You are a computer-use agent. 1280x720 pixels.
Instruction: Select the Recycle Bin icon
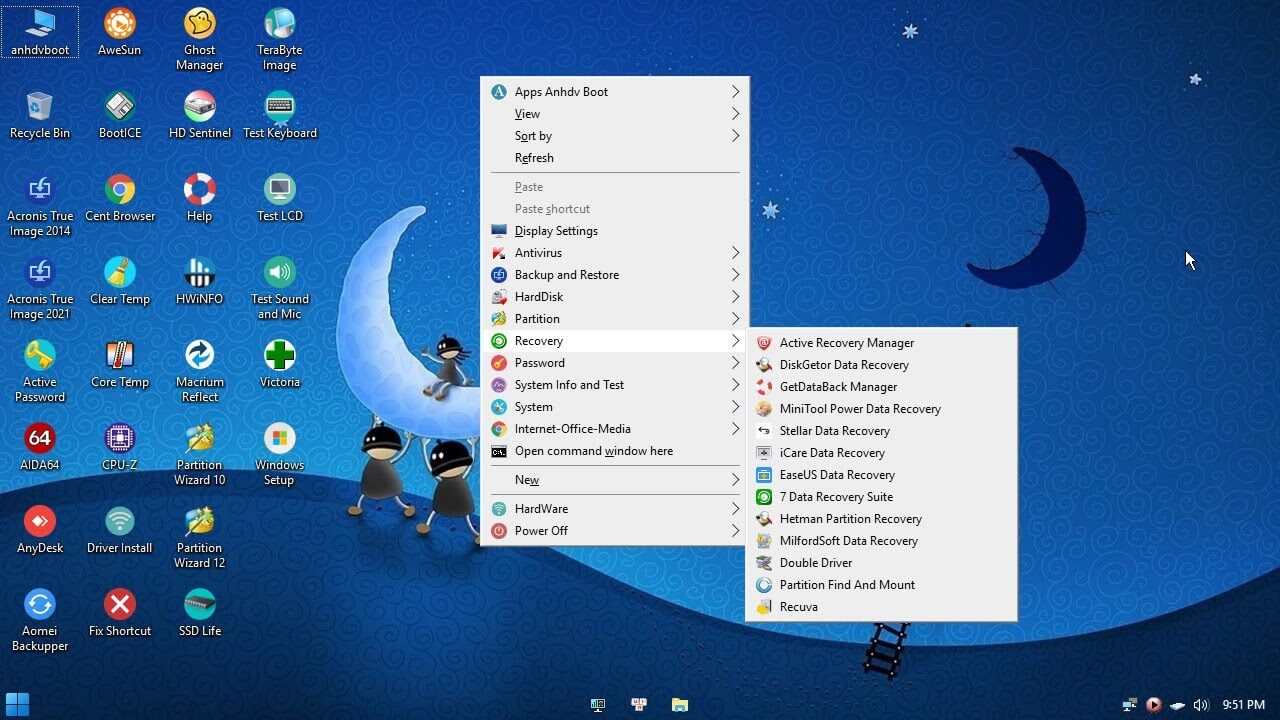(x=40, y=115)
